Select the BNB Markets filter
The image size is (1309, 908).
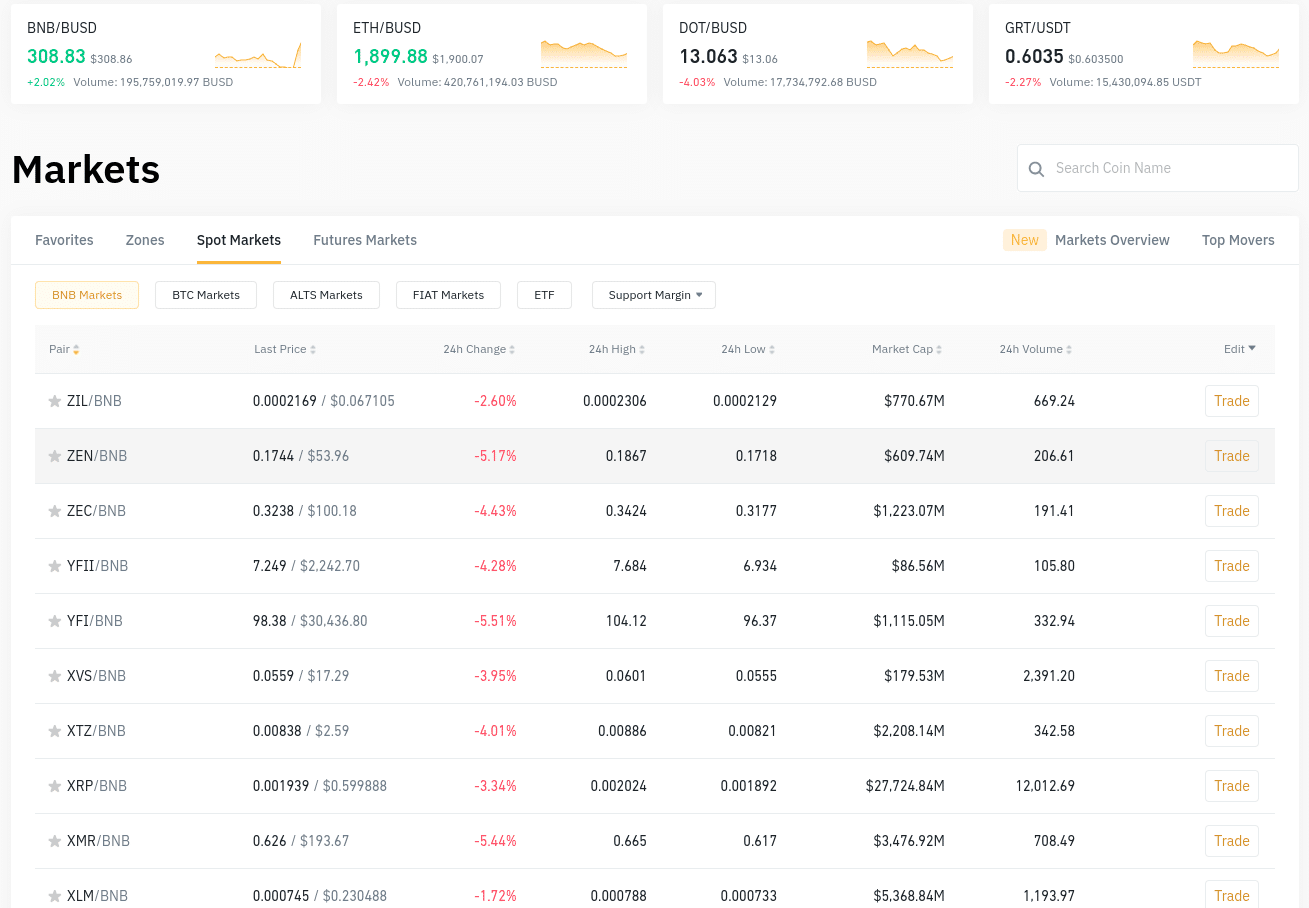pyautogui.click(x=87, y=295)
